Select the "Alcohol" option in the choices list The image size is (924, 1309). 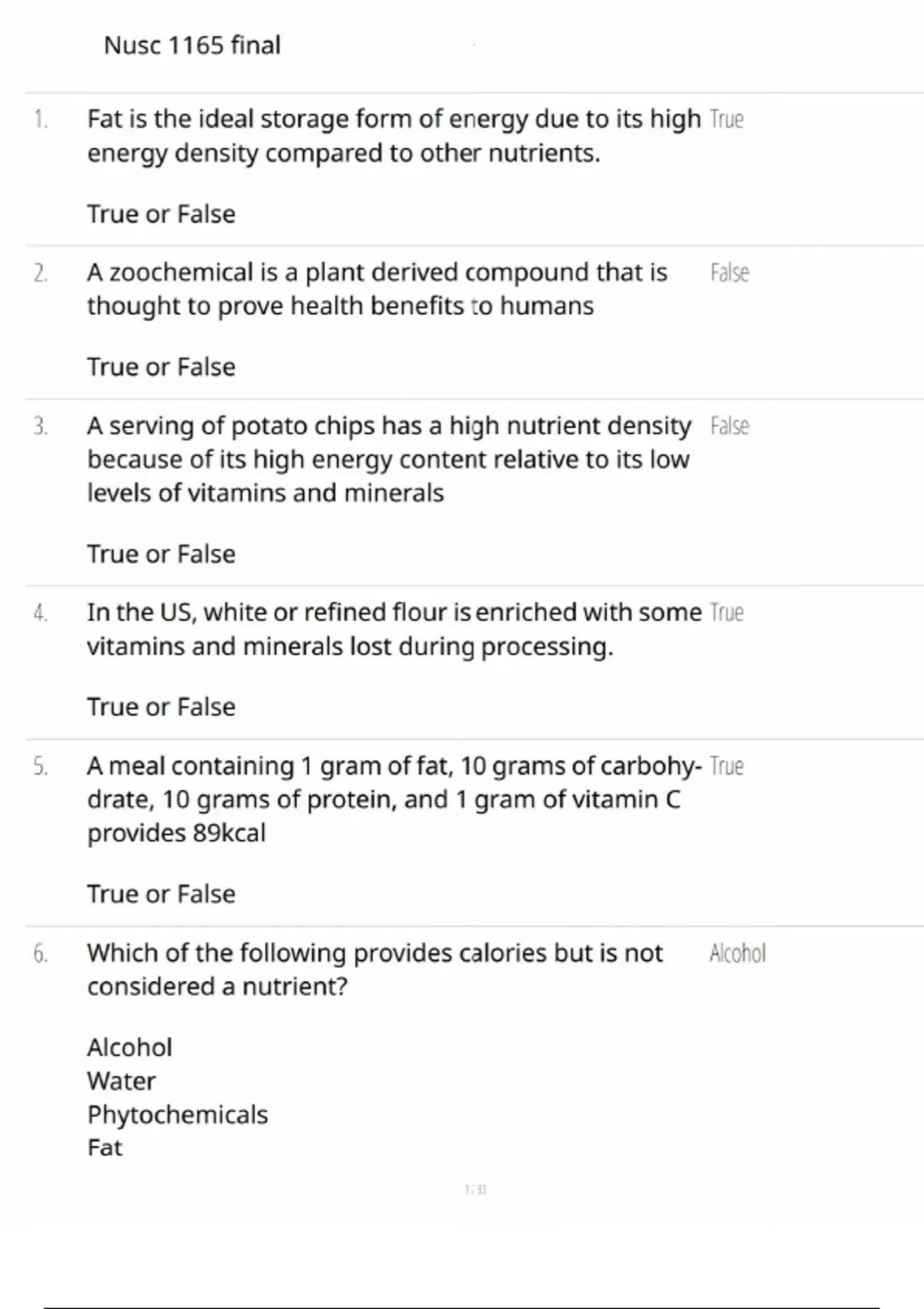129,1047
